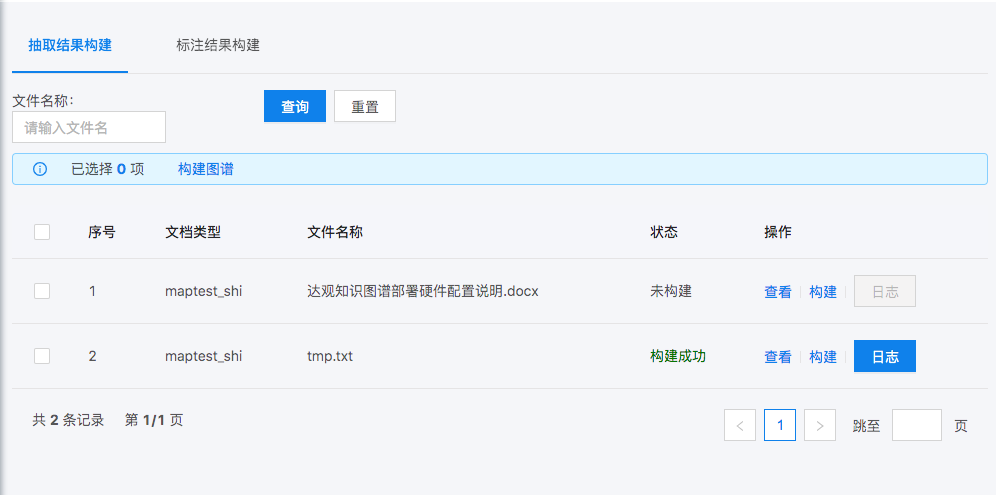This screenshot has height=495, width=996.
Task: Click 构建 for tmp.txt row
Action: coord(823,357)
